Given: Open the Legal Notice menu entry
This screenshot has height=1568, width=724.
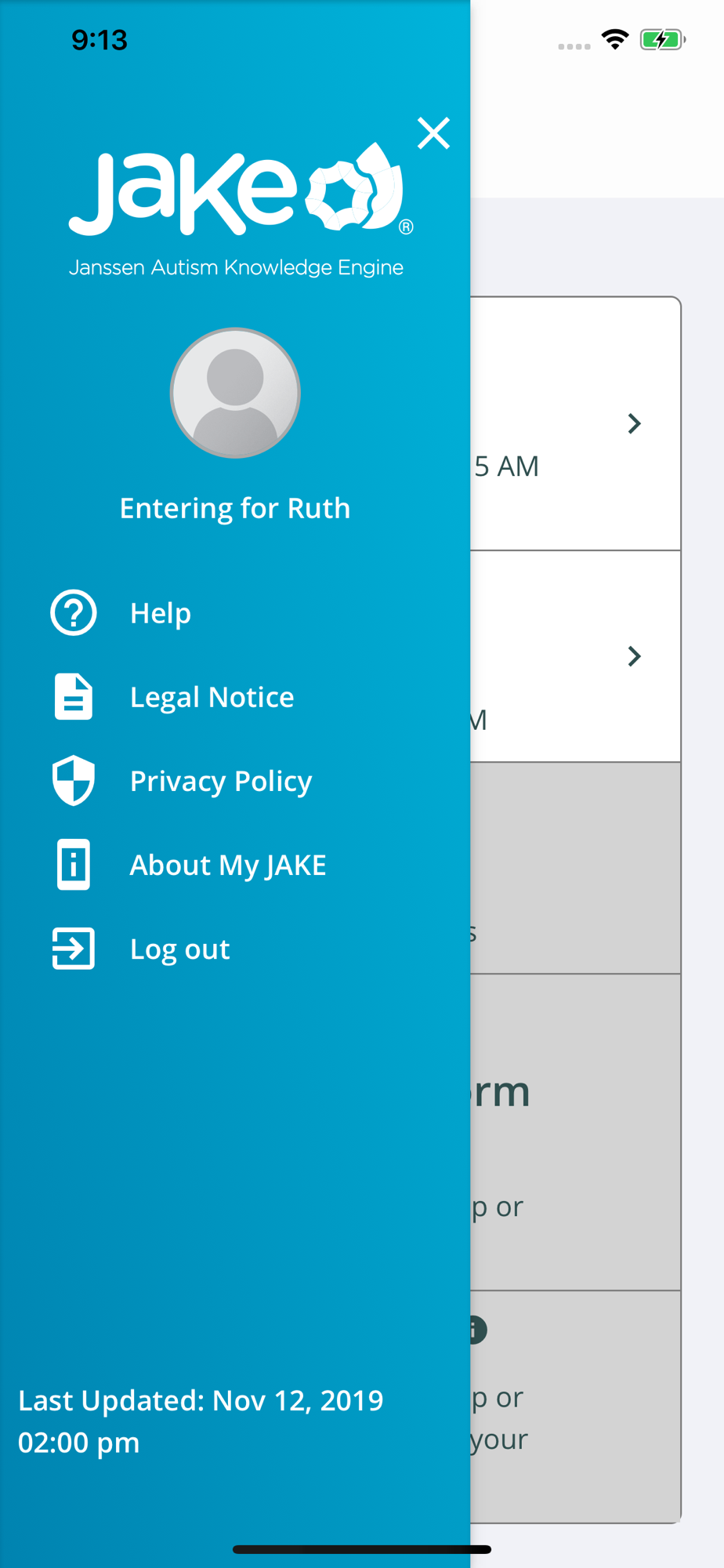Looking at the screenshot, I should coord(212,697).
